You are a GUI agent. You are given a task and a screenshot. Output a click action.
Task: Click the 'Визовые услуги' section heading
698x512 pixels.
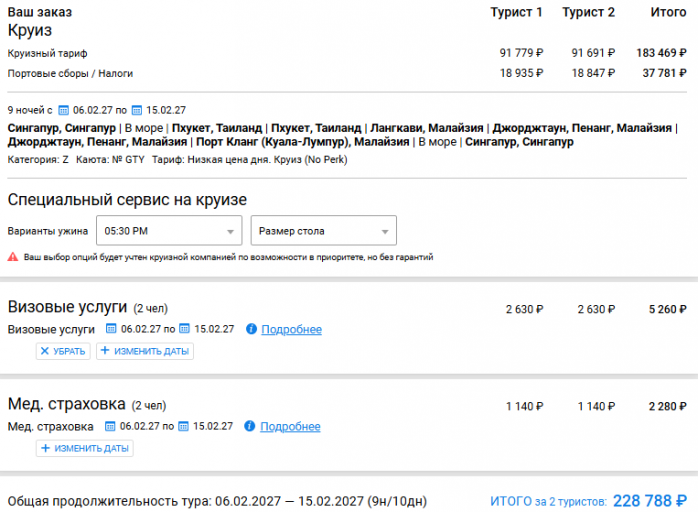tap(67, 307)
